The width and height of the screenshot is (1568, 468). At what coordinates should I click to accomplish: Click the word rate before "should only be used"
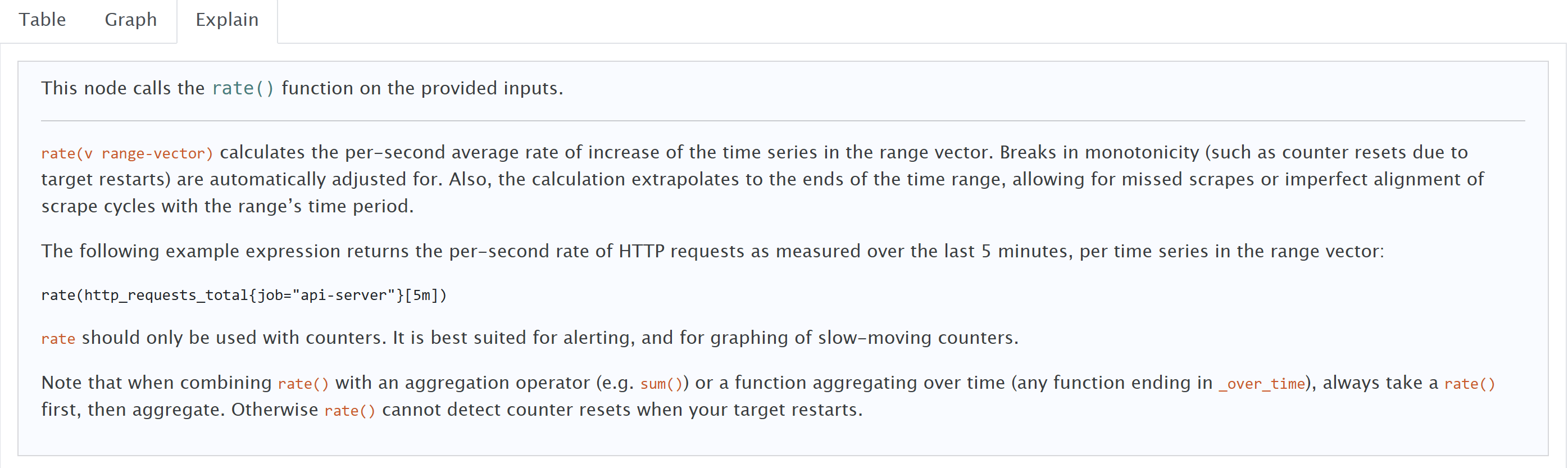pyautogui.click(x=58, y=339)
